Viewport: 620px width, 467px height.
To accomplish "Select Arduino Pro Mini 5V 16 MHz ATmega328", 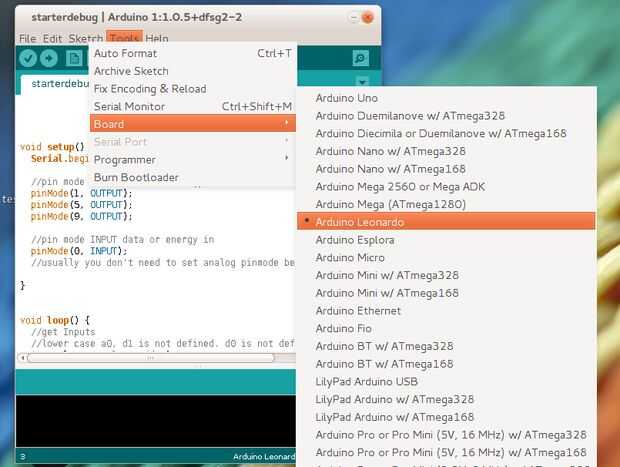I will tap(446, 435).
